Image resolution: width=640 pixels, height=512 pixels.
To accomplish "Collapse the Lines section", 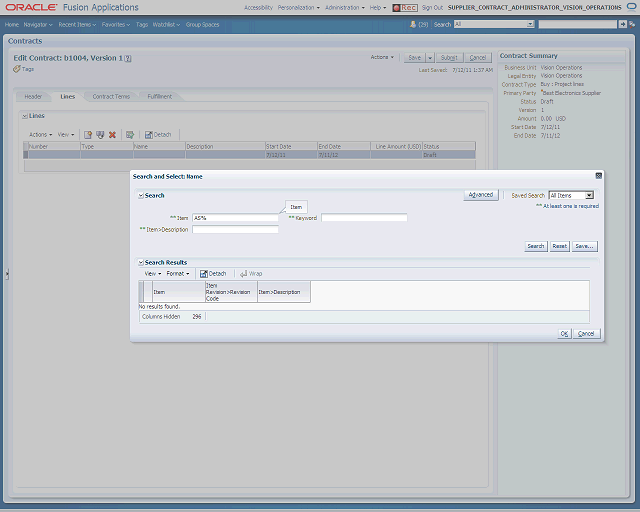I will coord(25,116).
